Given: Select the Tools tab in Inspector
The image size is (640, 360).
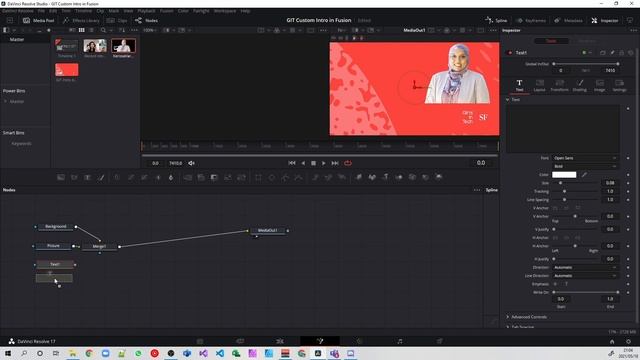Looking at the screenshot, I should click(551, 41).
